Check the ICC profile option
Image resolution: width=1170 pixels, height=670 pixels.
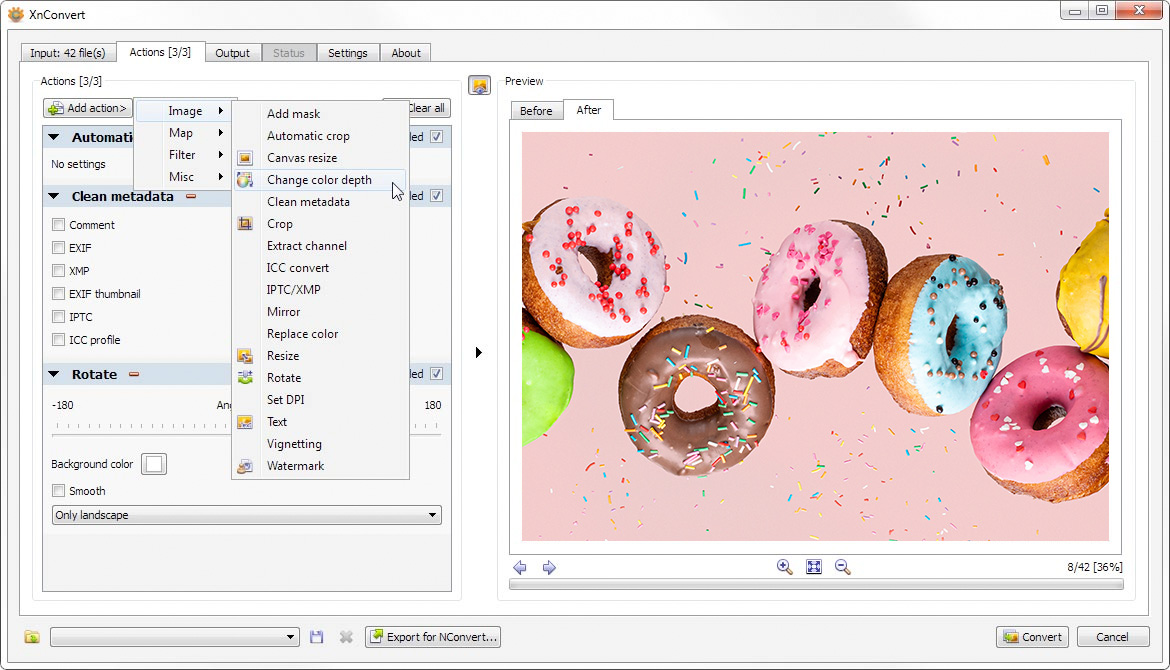click(x=58, y=339)
